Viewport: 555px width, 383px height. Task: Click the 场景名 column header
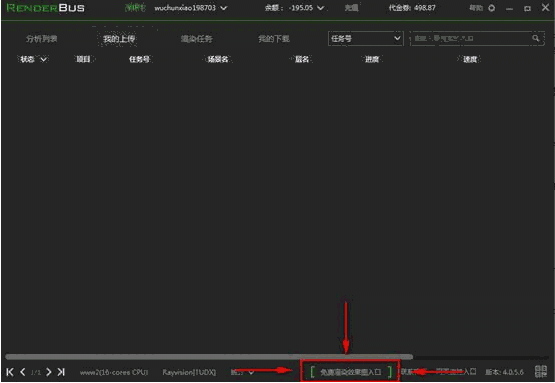click(x=218, y=59)
